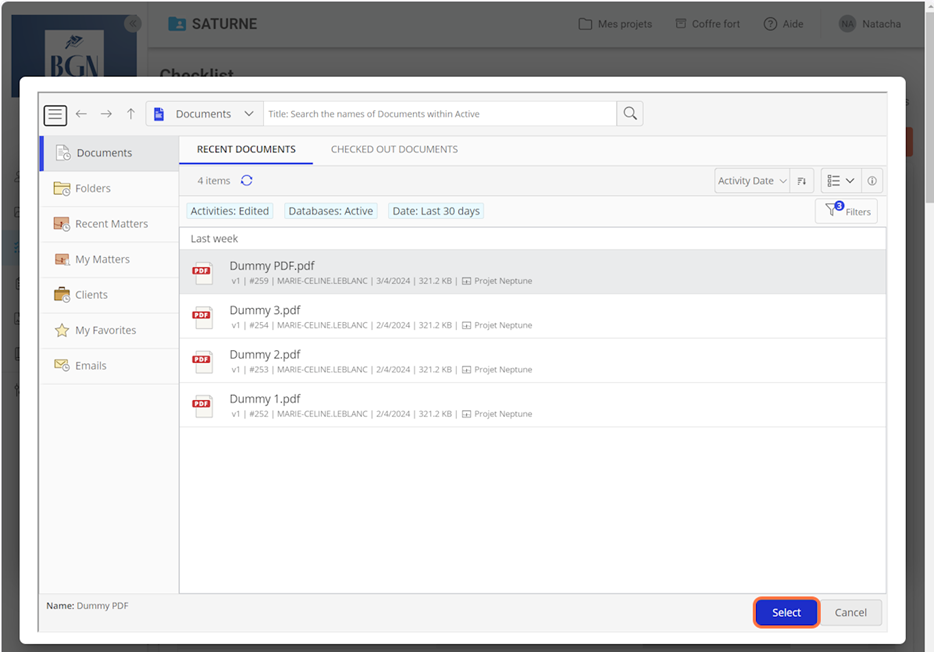Screen dimensions: 934x652
Task: Refresh the items list
Action: pos(247,181)
